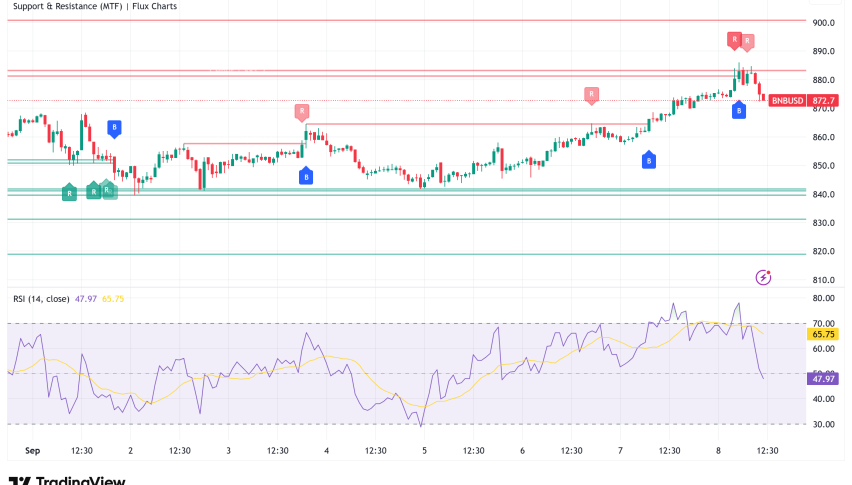Click date 3 on the time axis
Image resolution: width=852 pixels, height=485 pixels.
click(x=228, y=451)
